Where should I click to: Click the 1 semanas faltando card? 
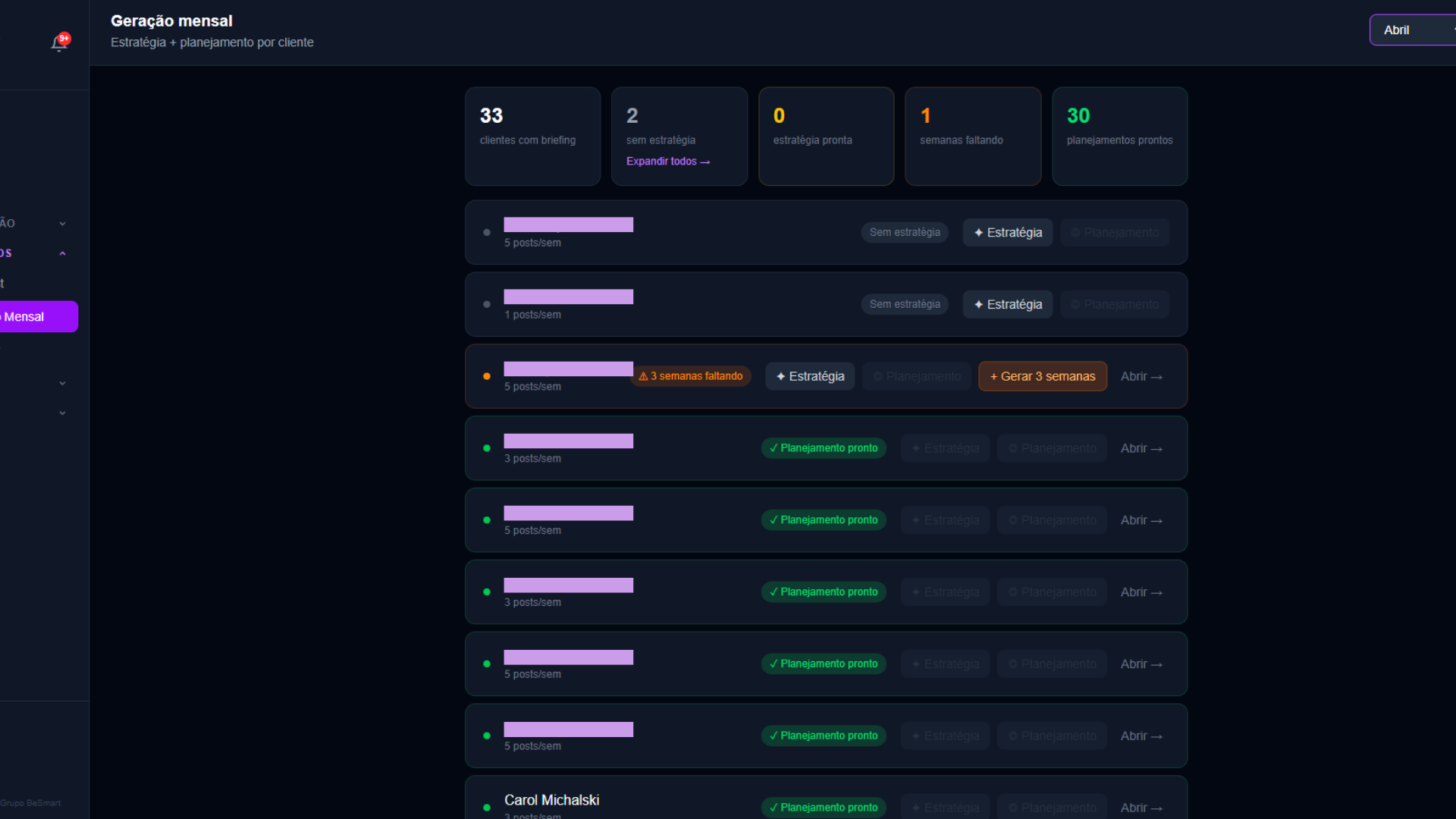pyautogui.click(x=972, y=136)
